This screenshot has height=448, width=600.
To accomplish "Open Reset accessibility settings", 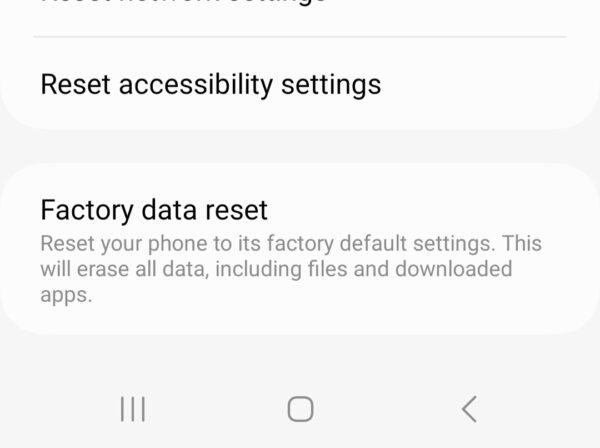I will pos(210,84).
